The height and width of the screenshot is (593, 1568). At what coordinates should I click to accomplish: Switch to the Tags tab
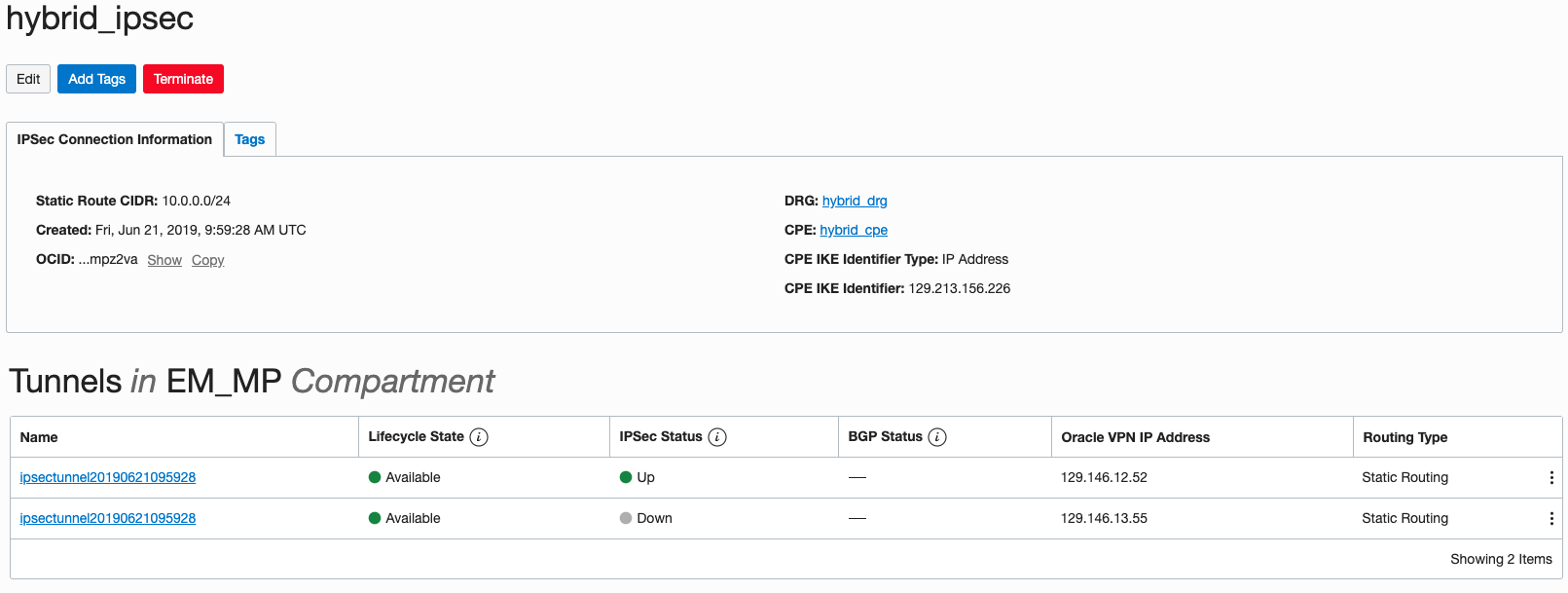(x=249, y=139)
